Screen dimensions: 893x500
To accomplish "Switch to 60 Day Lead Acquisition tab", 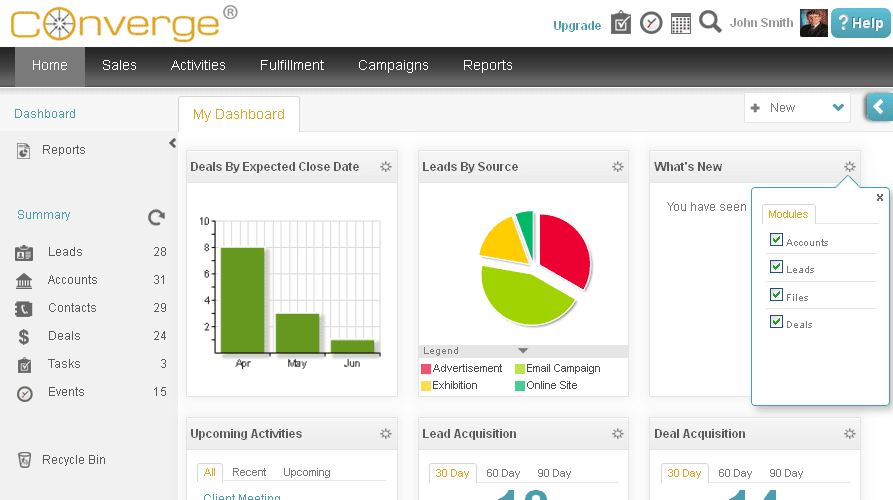I will 503,473.
